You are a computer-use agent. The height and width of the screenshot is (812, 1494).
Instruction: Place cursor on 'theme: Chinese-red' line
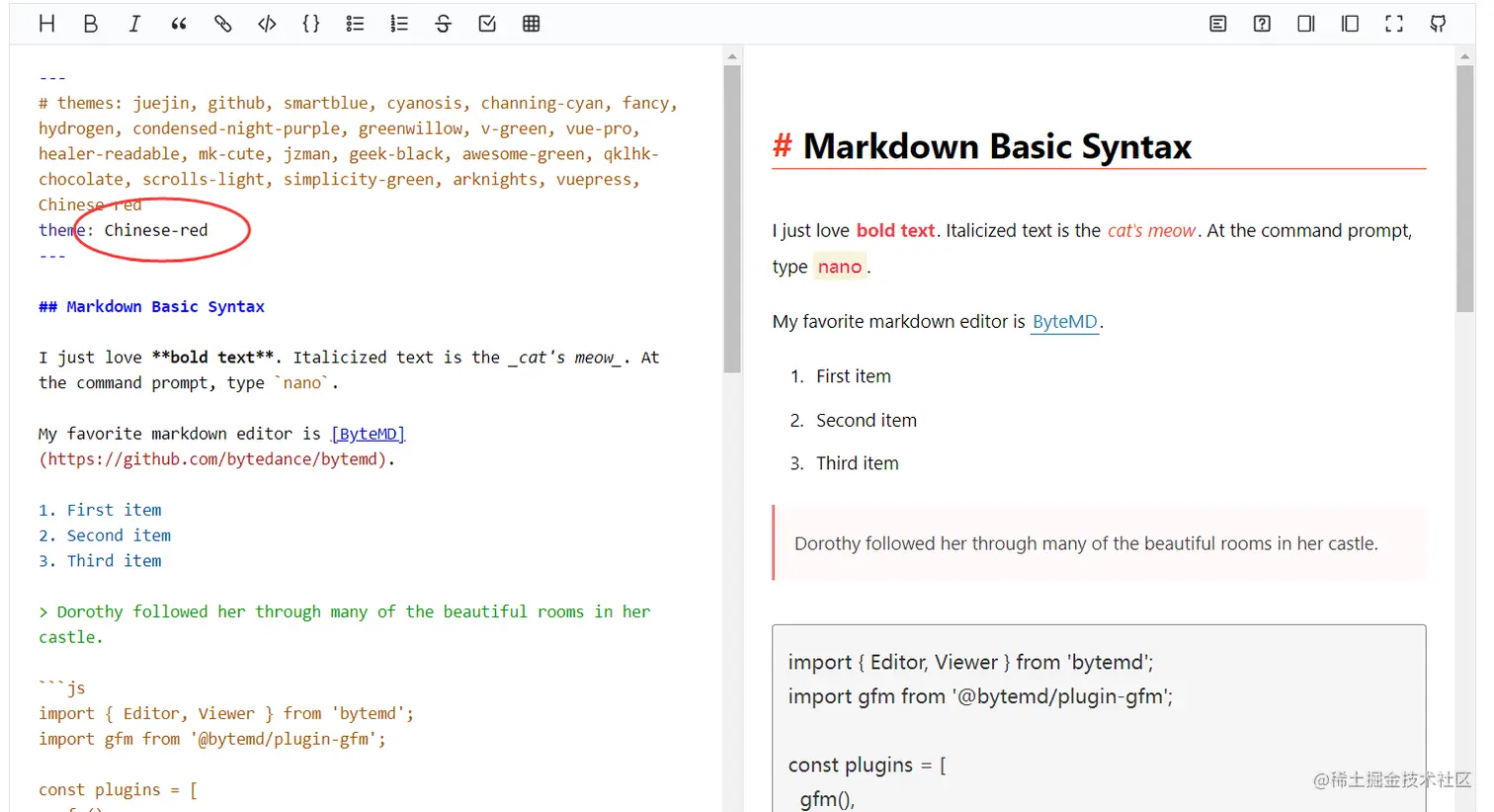pos(124,230)
